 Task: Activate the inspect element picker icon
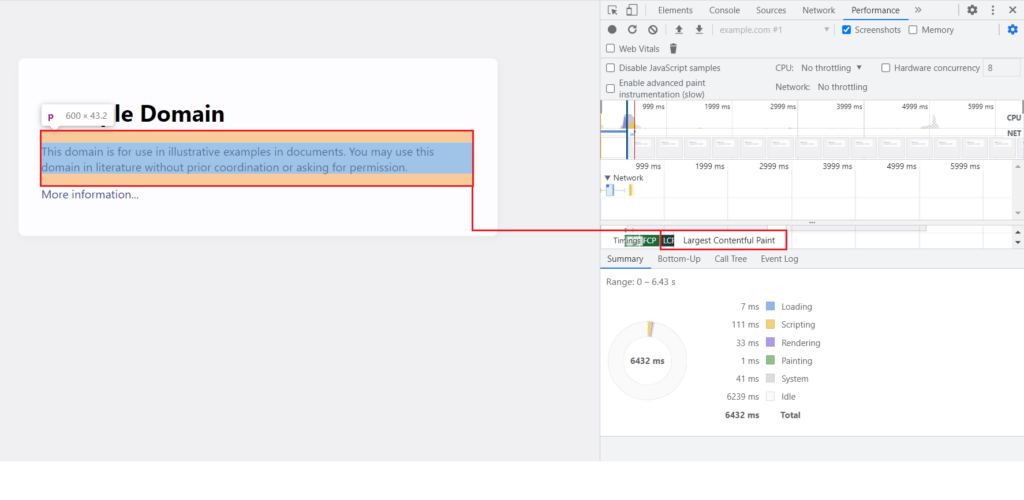click(613, 10)
